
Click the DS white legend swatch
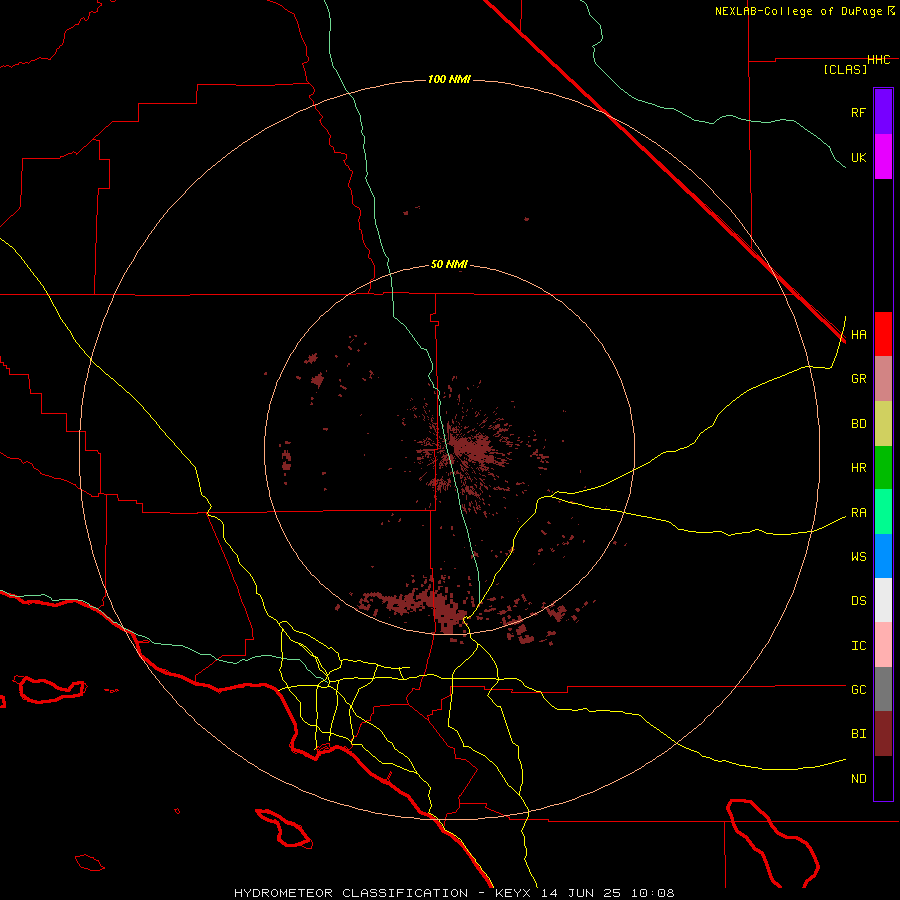tap(883, 600)
